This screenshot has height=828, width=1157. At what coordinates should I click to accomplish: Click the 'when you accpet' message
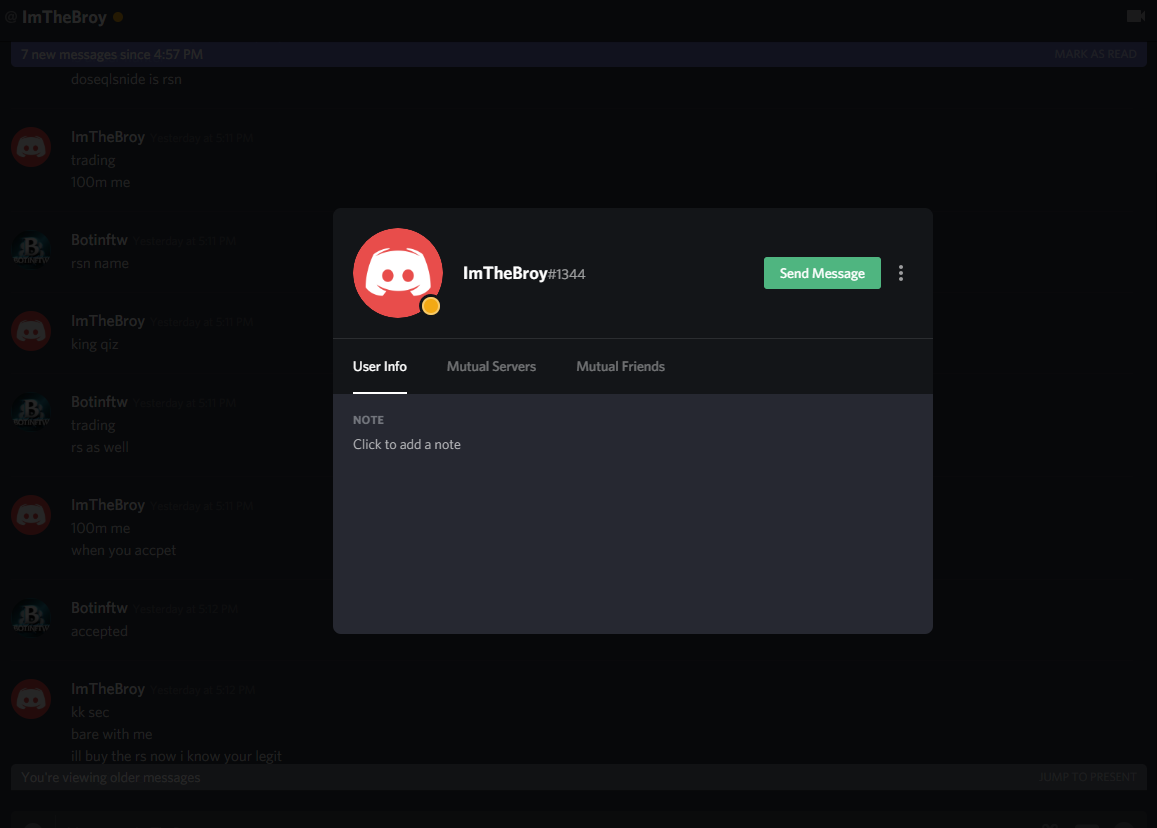[123, 551]
